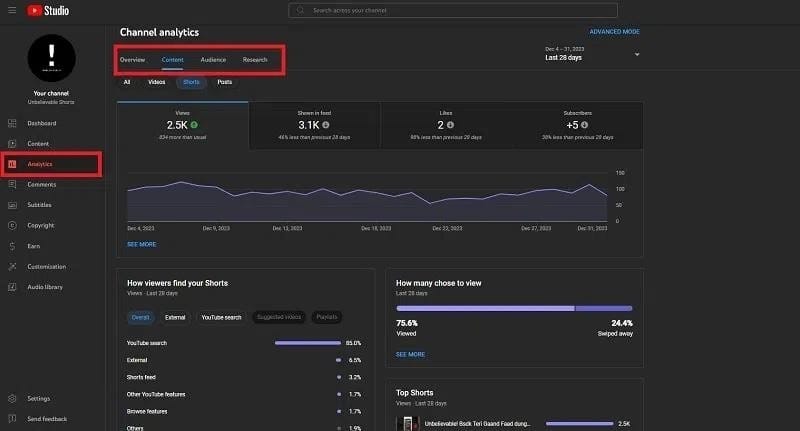The image size is (800, 431).
Task: Click the YouTube search 85.0% bar
Action: (x=308, y=343)
